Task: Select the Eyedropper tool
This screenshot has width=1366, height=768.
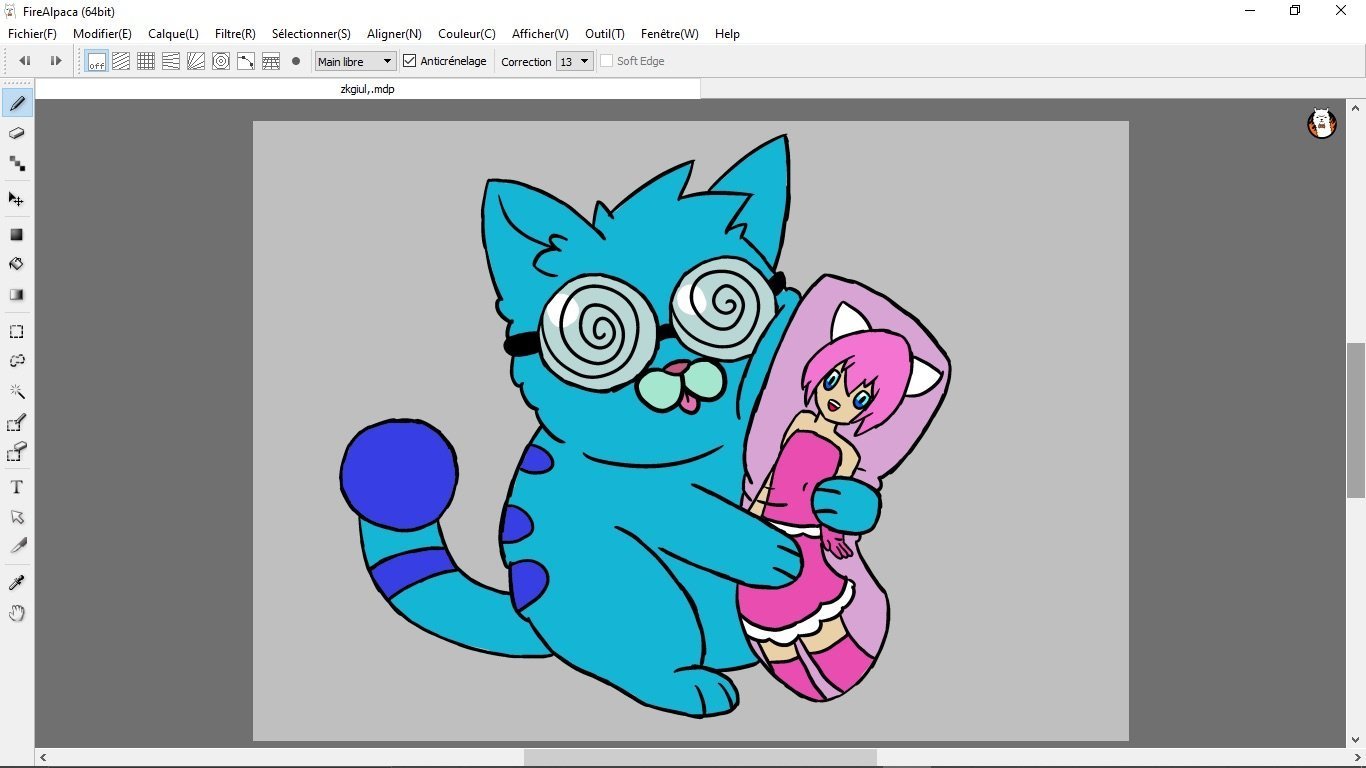Action: 17,583
